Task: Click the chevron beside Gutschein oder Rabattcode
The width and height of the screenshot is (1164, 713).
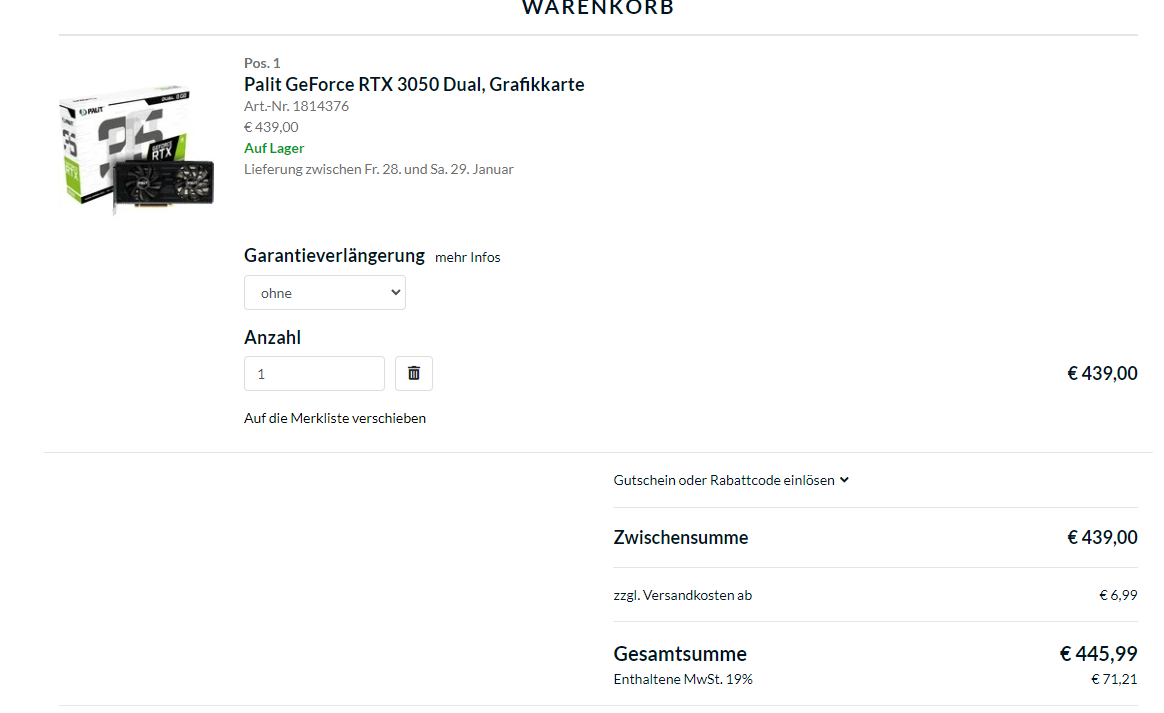Action: (x=844, y=480)
